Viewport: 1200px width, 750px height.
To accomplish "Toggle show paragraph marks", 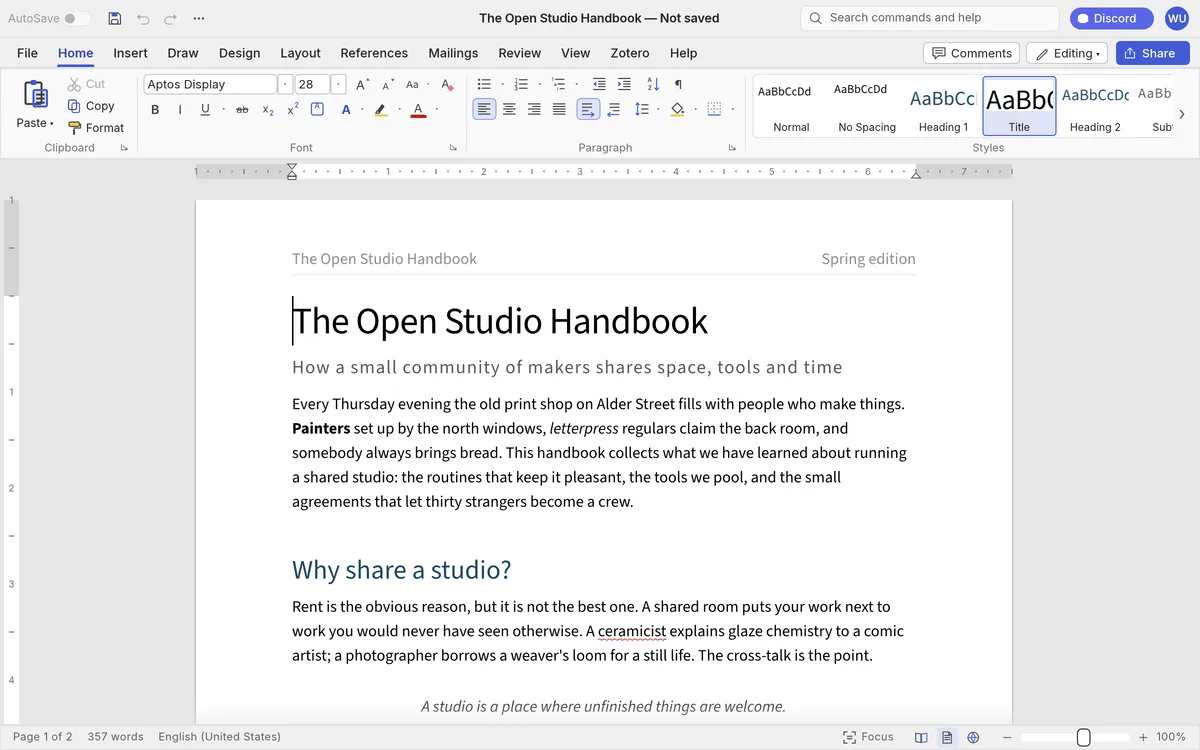I will pyautogui.click(x=678, y=84).
